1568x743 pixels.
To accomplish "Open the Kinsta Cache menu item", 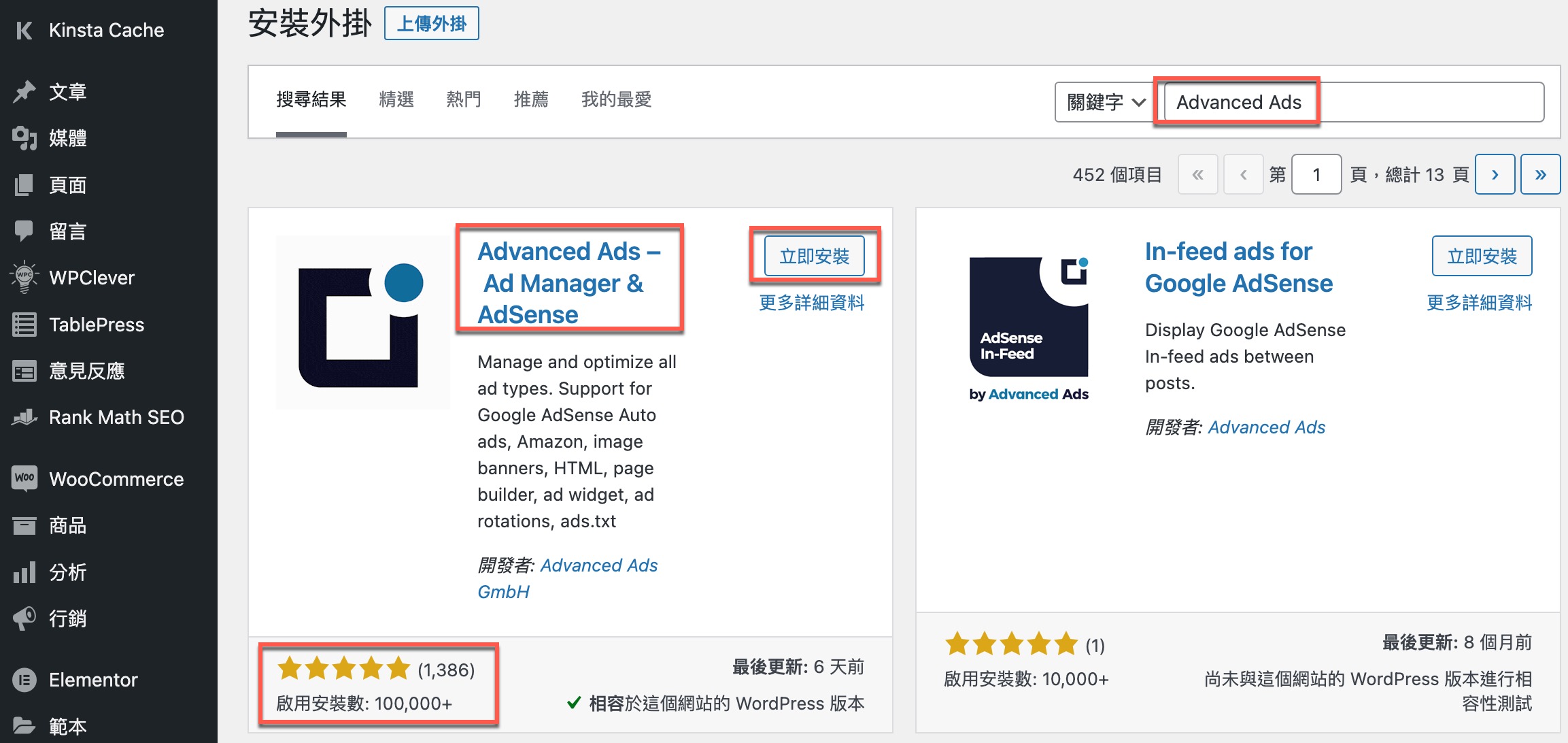I will (109, 30).
